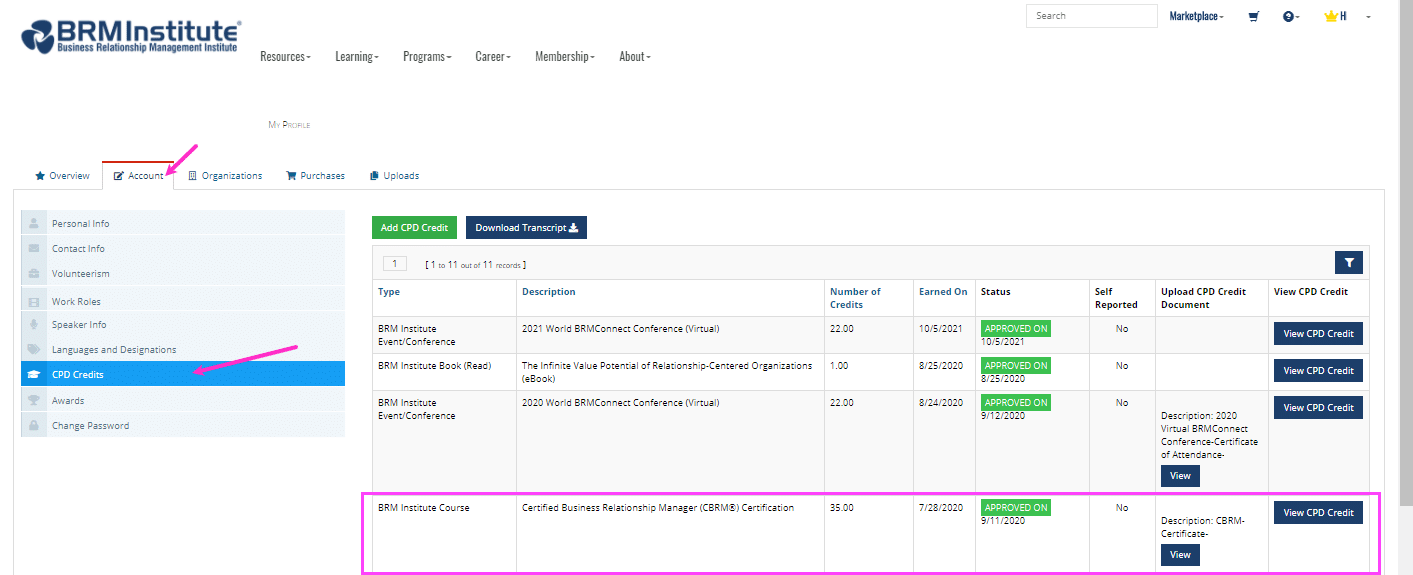Screen dimensions: 1413x575
Task: Sort by the Description column header
Action: (549, 292)
